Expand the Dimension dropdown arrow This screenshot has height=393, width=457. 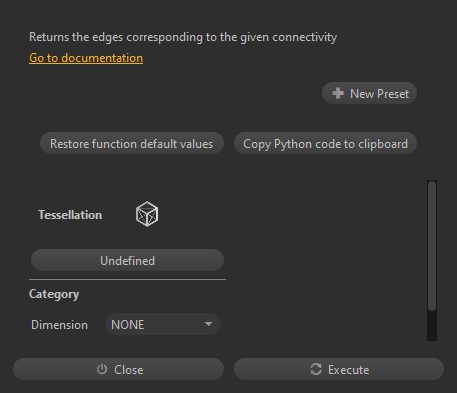click(x=208, y=324)
